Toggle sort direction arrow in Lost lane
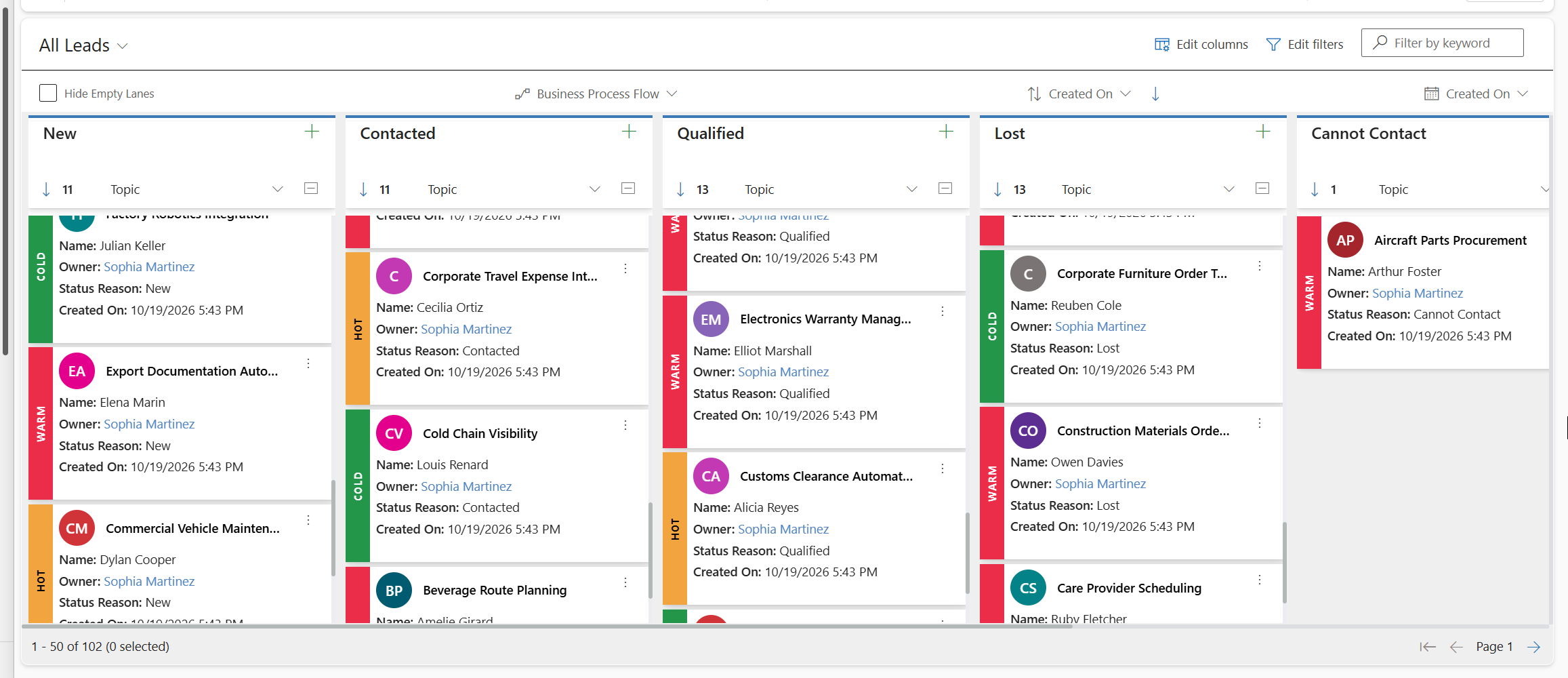 pyautogui.click(x=997, y=189)
